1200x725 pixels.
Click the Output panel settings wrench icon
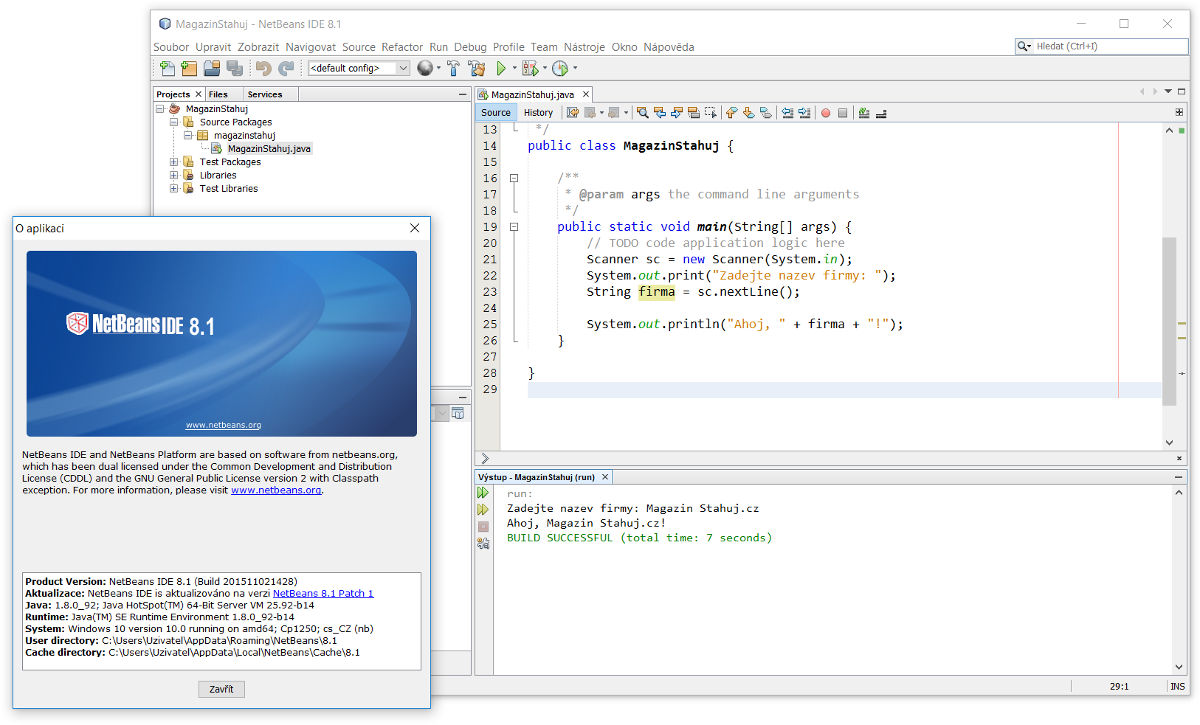tap(483, 543)
